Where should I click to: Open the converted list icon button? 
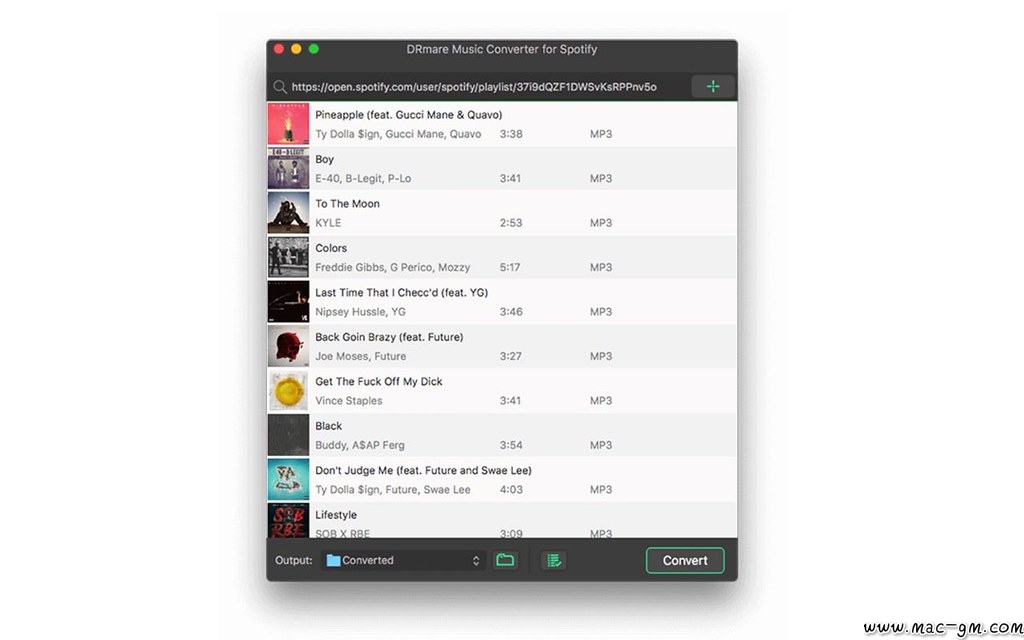pyautogui.click(x=553, y=560)
